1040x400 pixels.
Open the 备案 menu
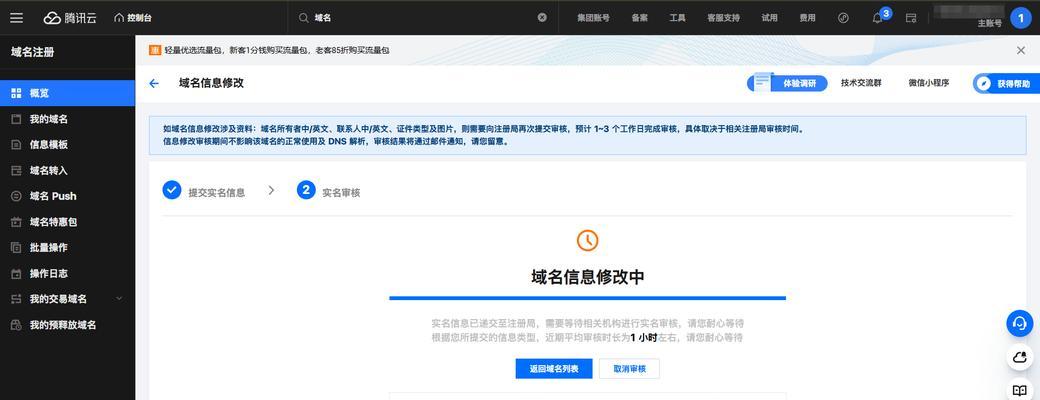pos(639,18)
